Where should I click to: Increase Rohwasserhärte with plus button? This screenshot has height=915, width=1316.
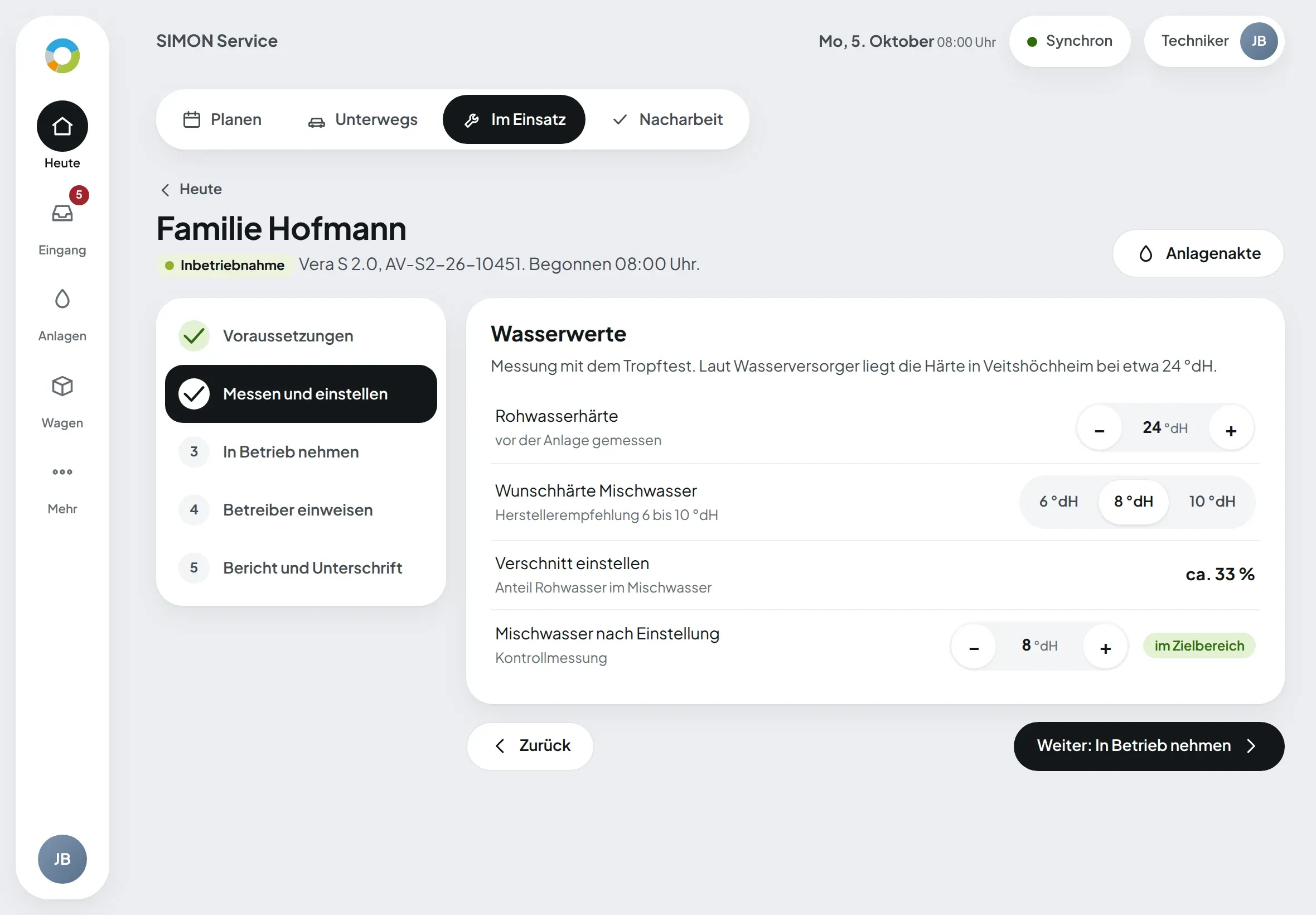point(1231,428)
